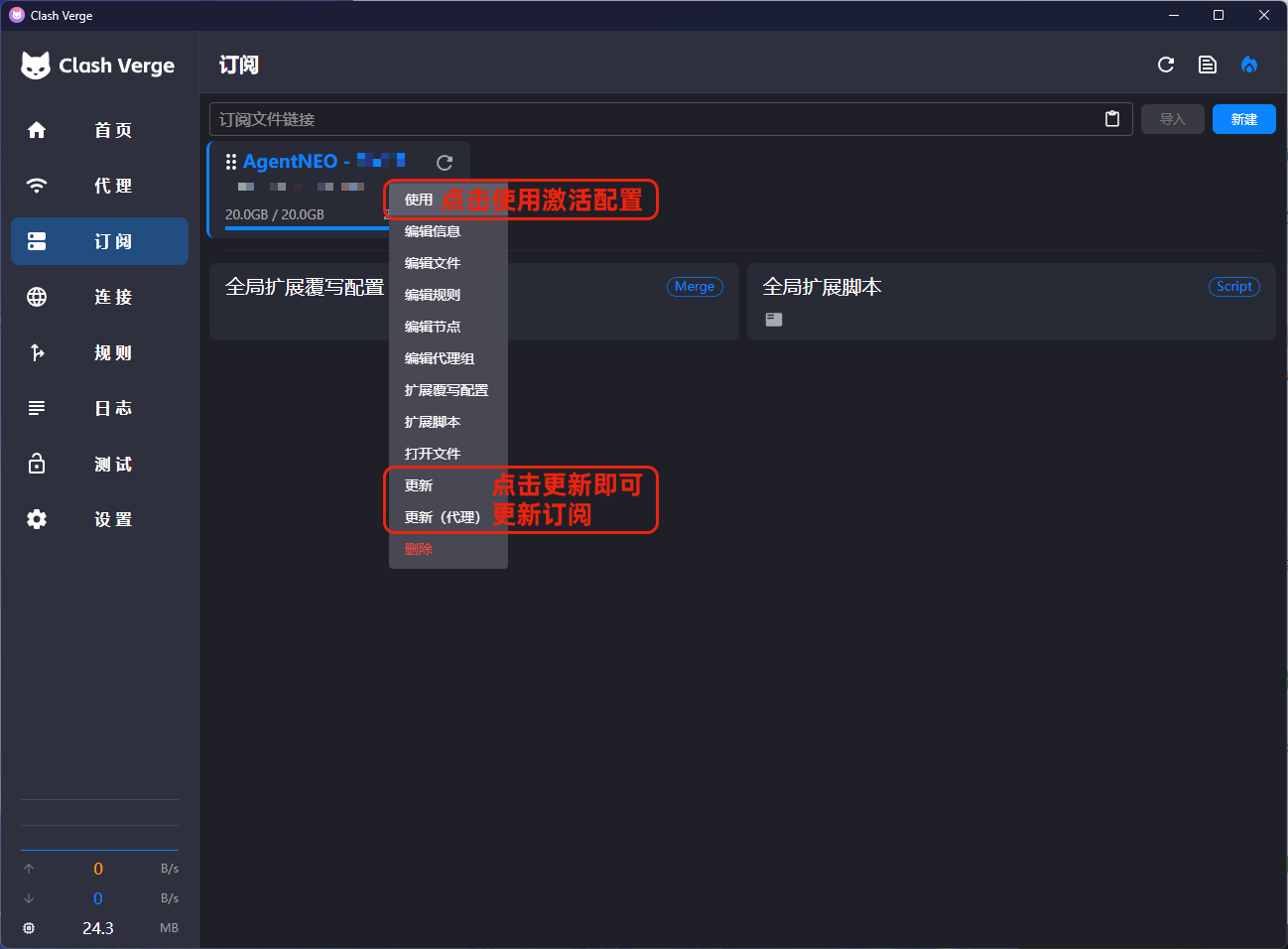Open 连接 connections globe icon
This screenshot has height=949, width=1288.
(37, 297)
